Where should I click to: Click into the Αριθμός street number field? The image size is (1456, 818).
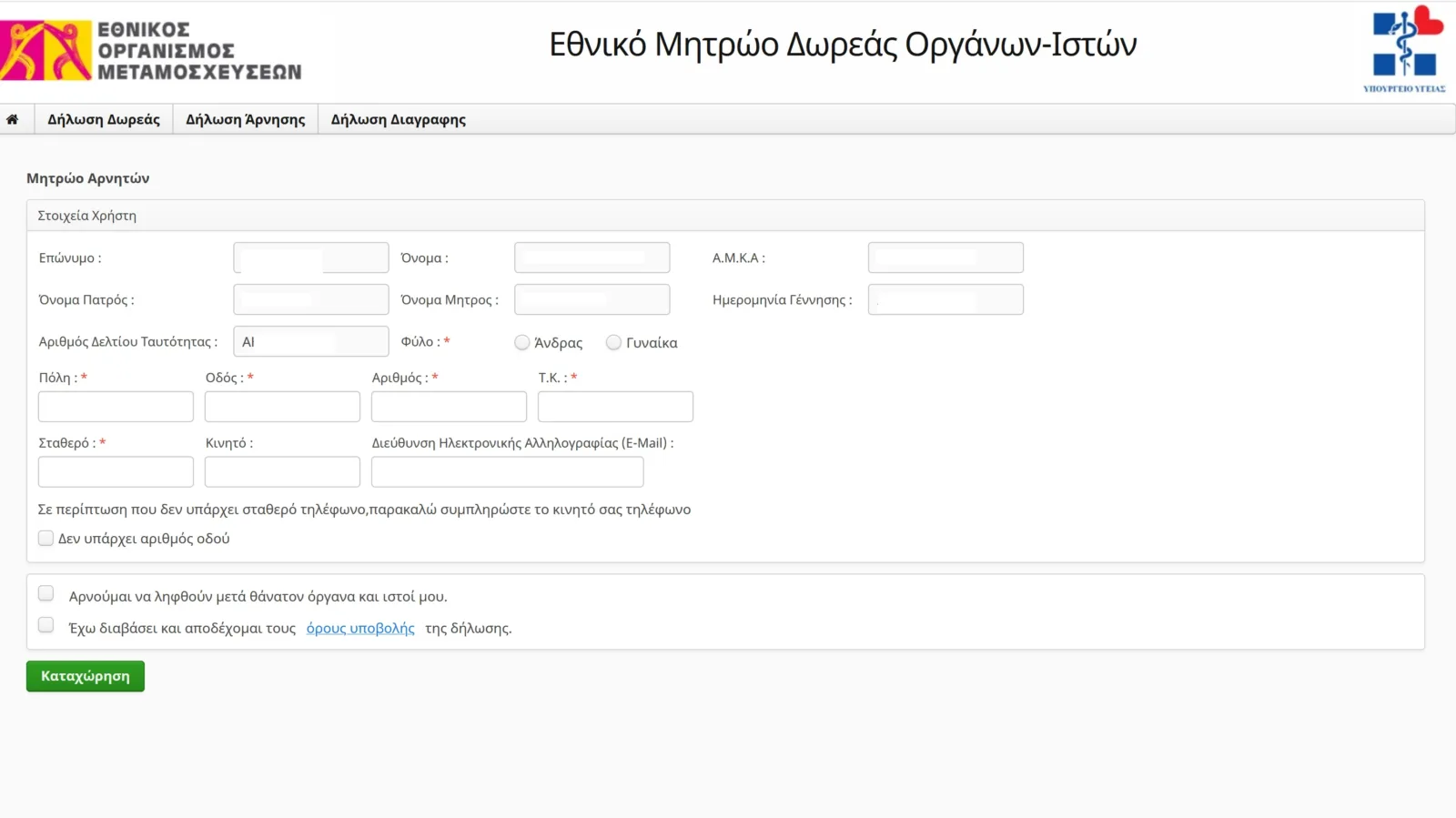(449, 407)
